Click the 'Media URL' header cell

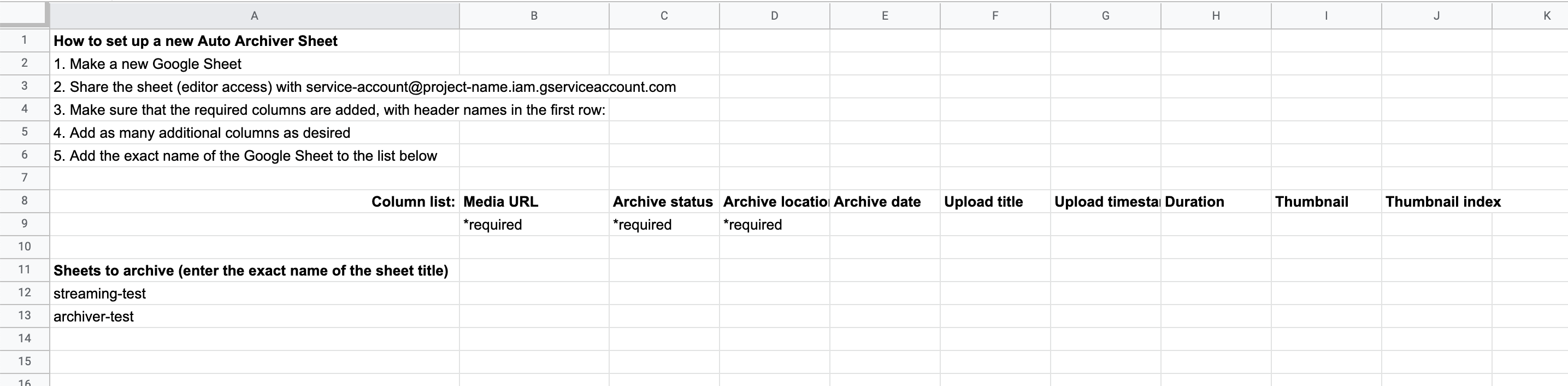click(x=533, y=201)
